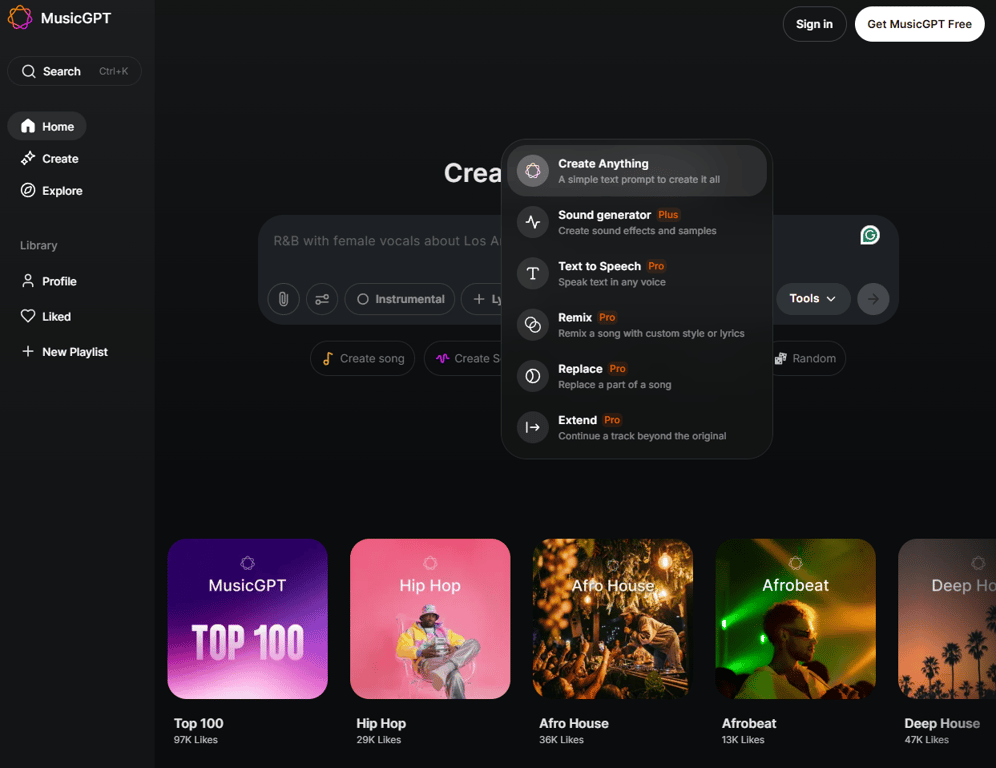Click the '36K Likes' text
996x768 pixels.
pyautogui.click(x=561, y=739)
